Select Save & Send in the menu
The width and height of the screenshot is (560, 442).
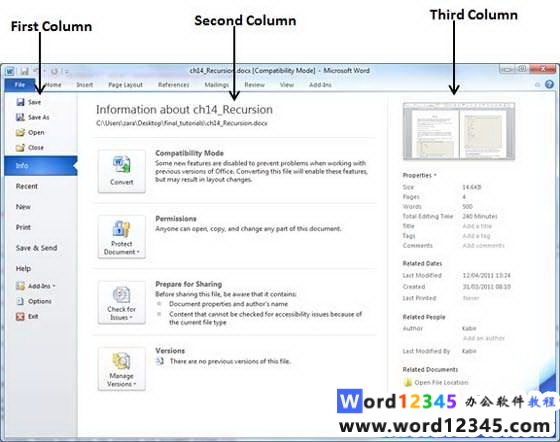point(36,248)
